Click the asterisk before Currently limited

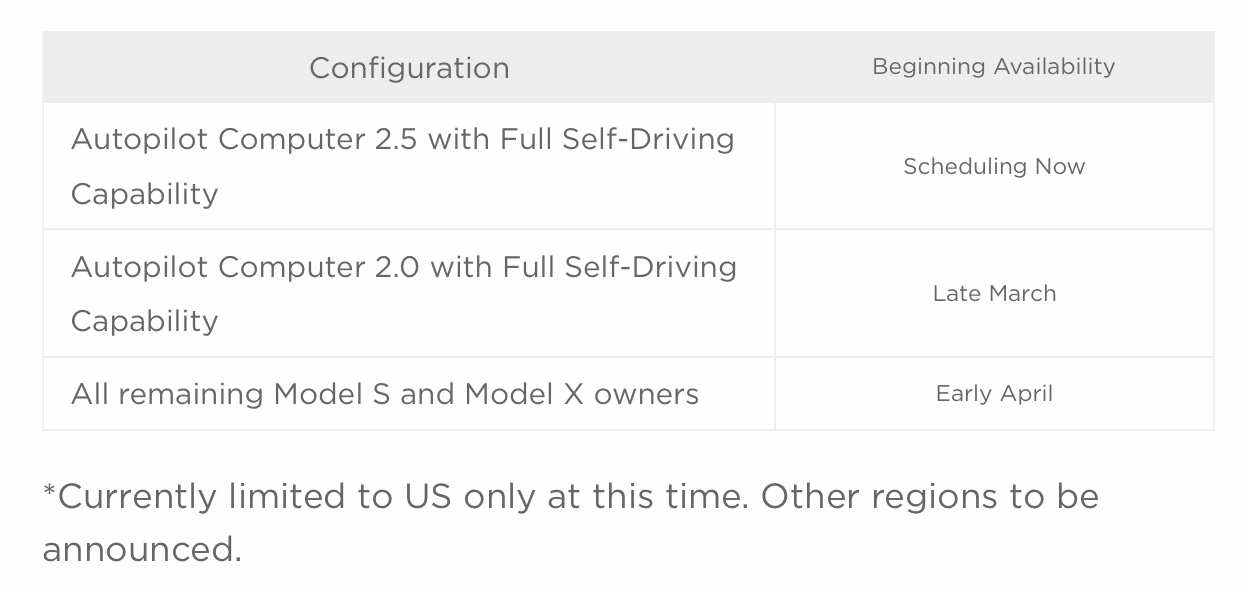(50, 491)
